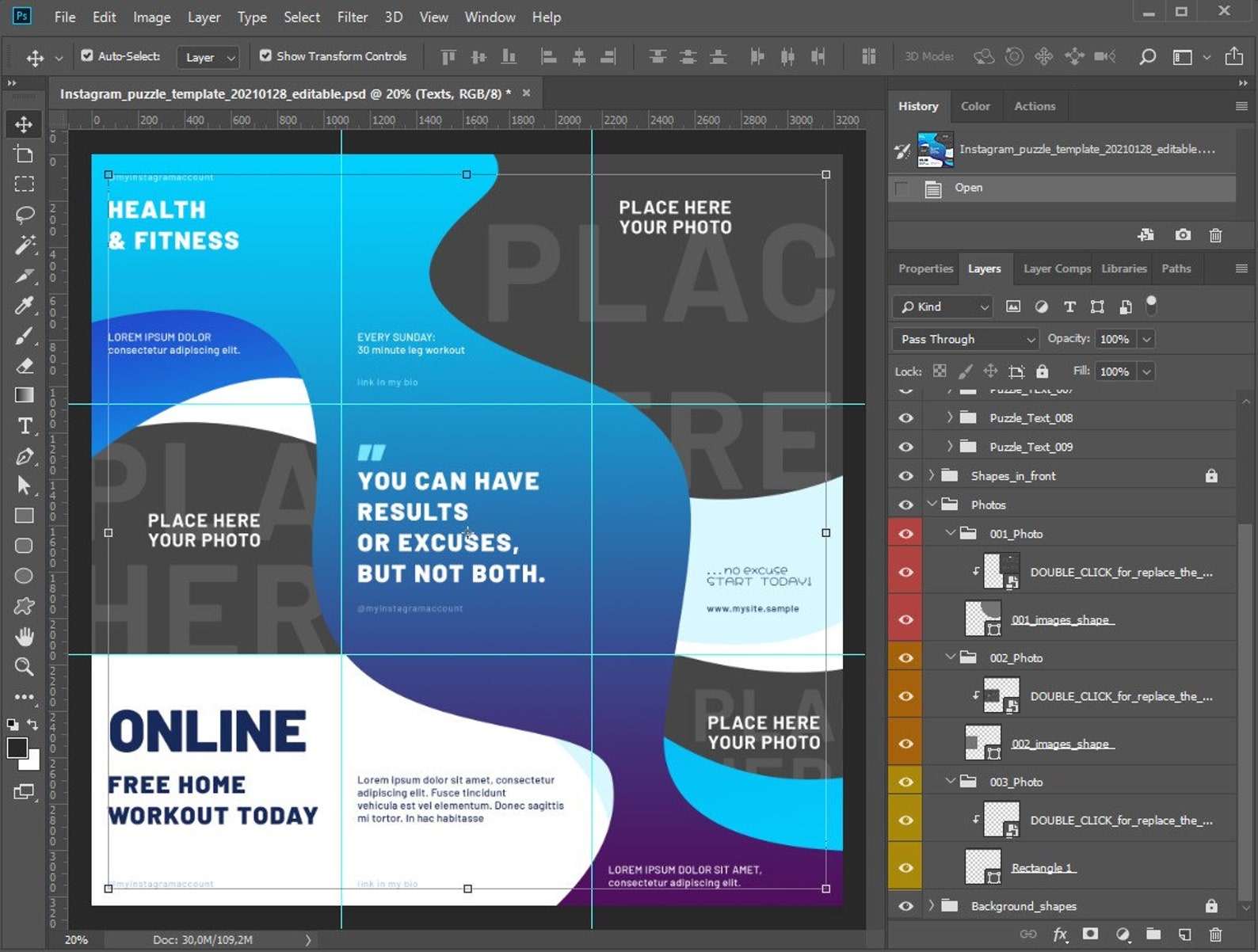Add layer style fx icon
Screen dimensions: 1258x952
pyautogui.click(x=1060, y=935)
